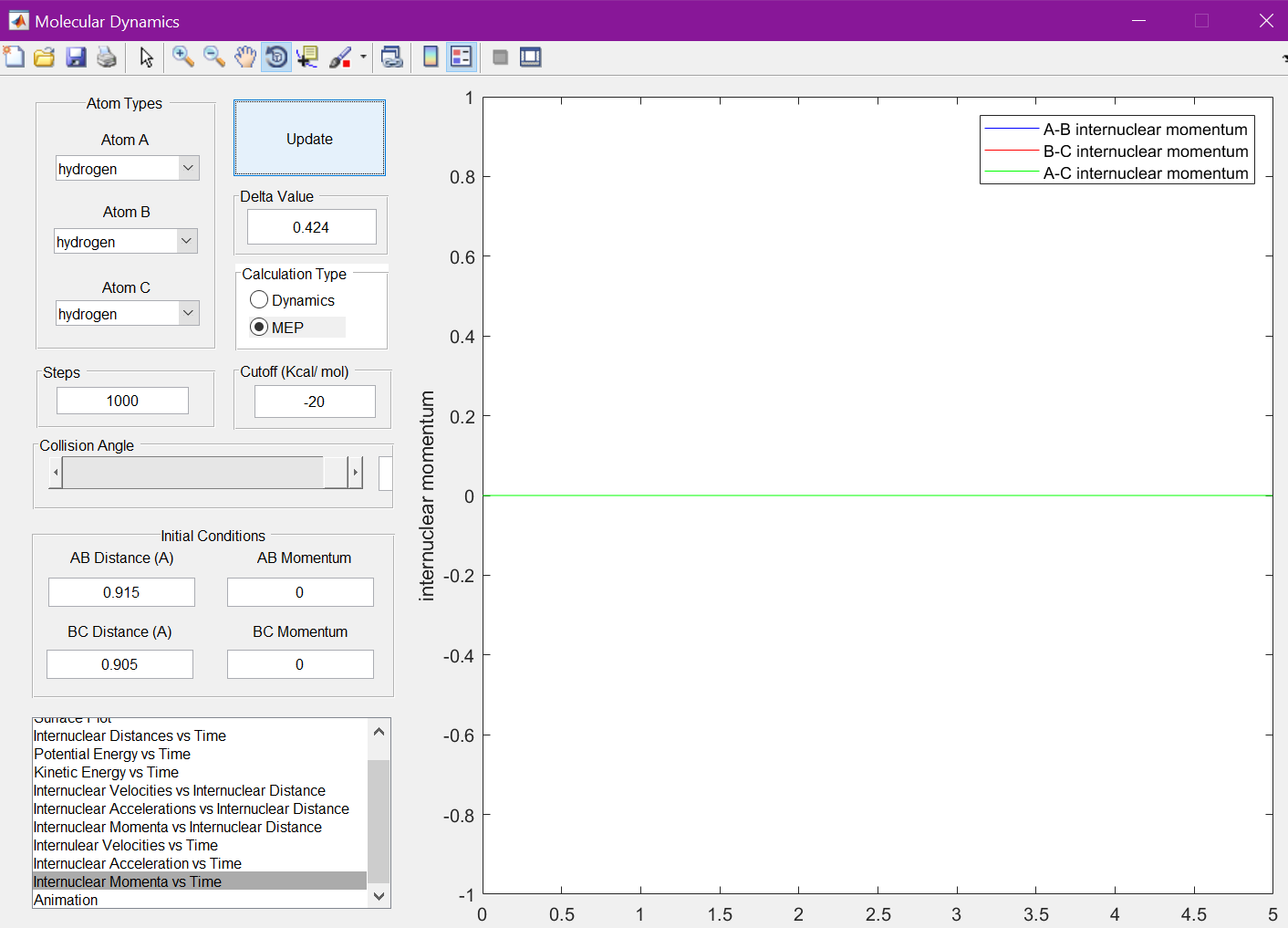Click the New Figure icon

point(15,57)
